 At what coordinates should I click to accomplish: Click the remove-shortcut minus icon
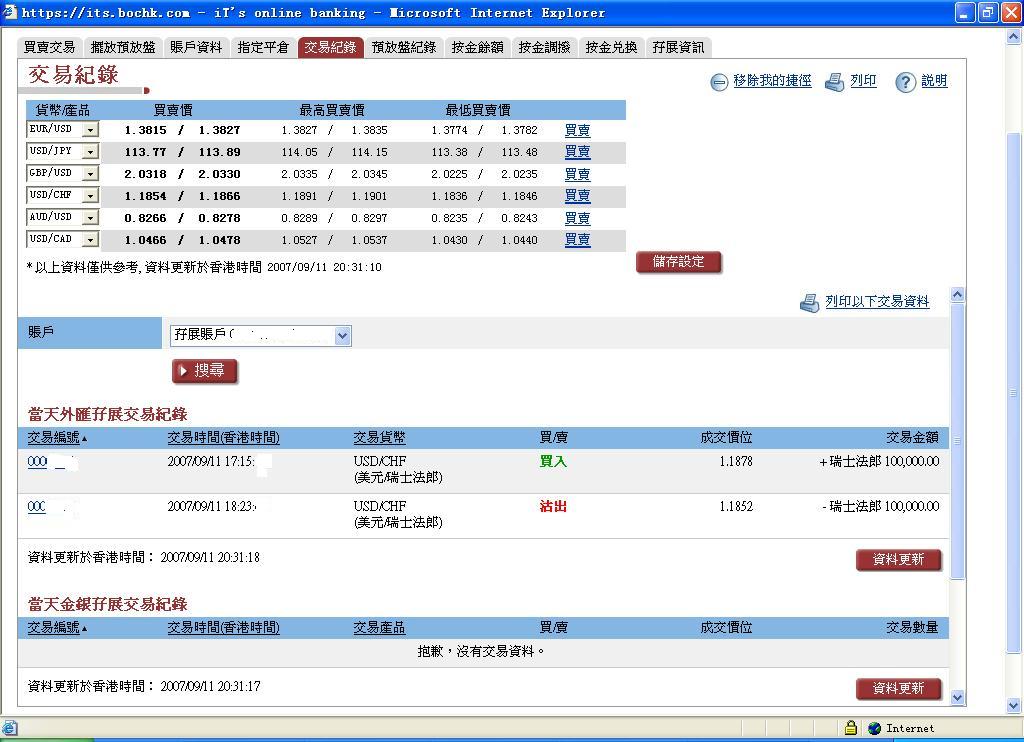pyautogui.click(x=719, y=82)
